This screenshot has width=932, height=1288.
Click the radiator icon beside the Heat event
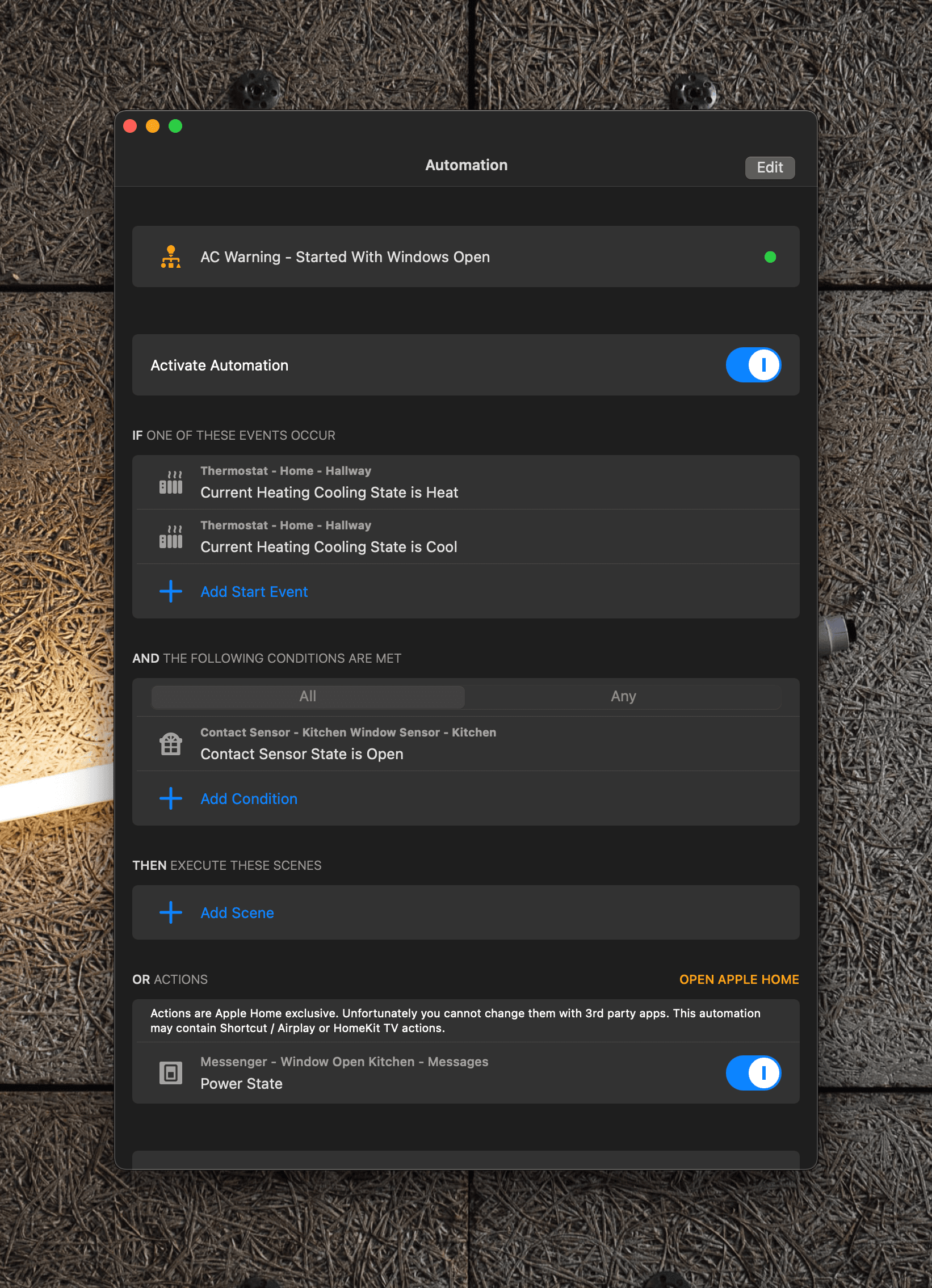point(170,482)
